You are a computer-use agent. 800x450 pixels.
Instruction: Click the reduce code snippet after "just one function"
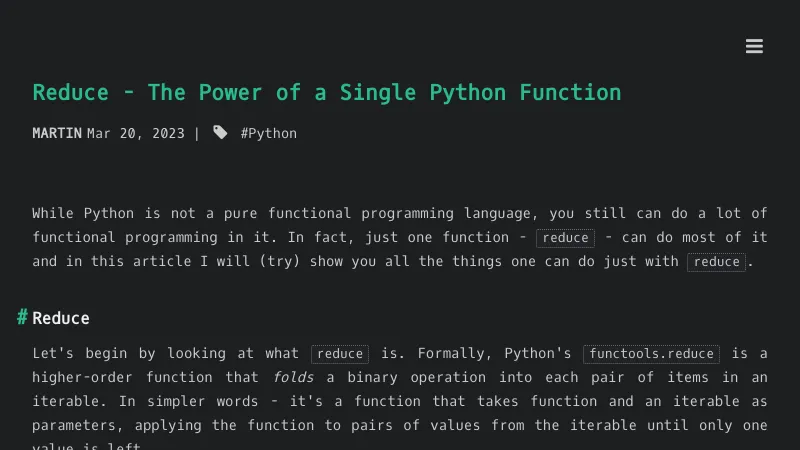tap(565, 238)
